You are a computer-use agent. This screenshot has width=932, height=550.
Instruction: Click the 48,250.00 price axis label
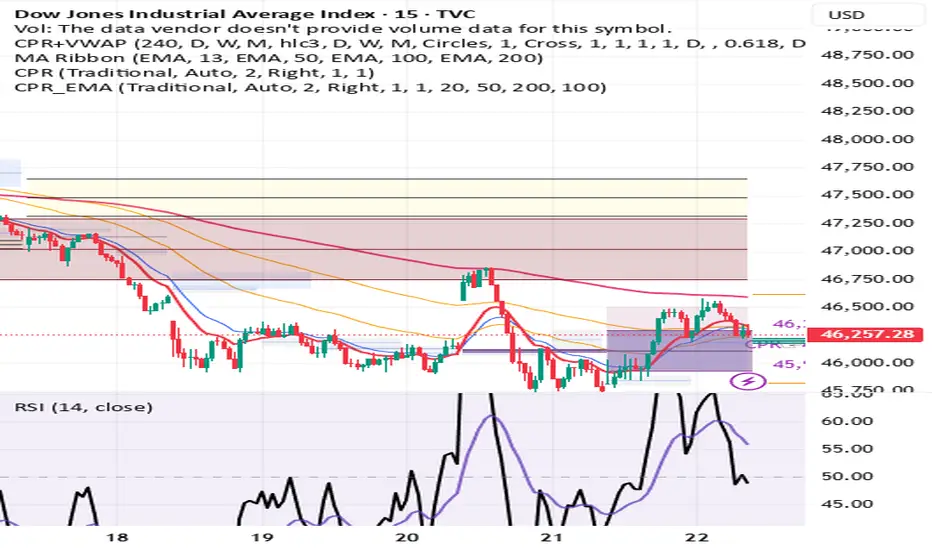point(867,111)
